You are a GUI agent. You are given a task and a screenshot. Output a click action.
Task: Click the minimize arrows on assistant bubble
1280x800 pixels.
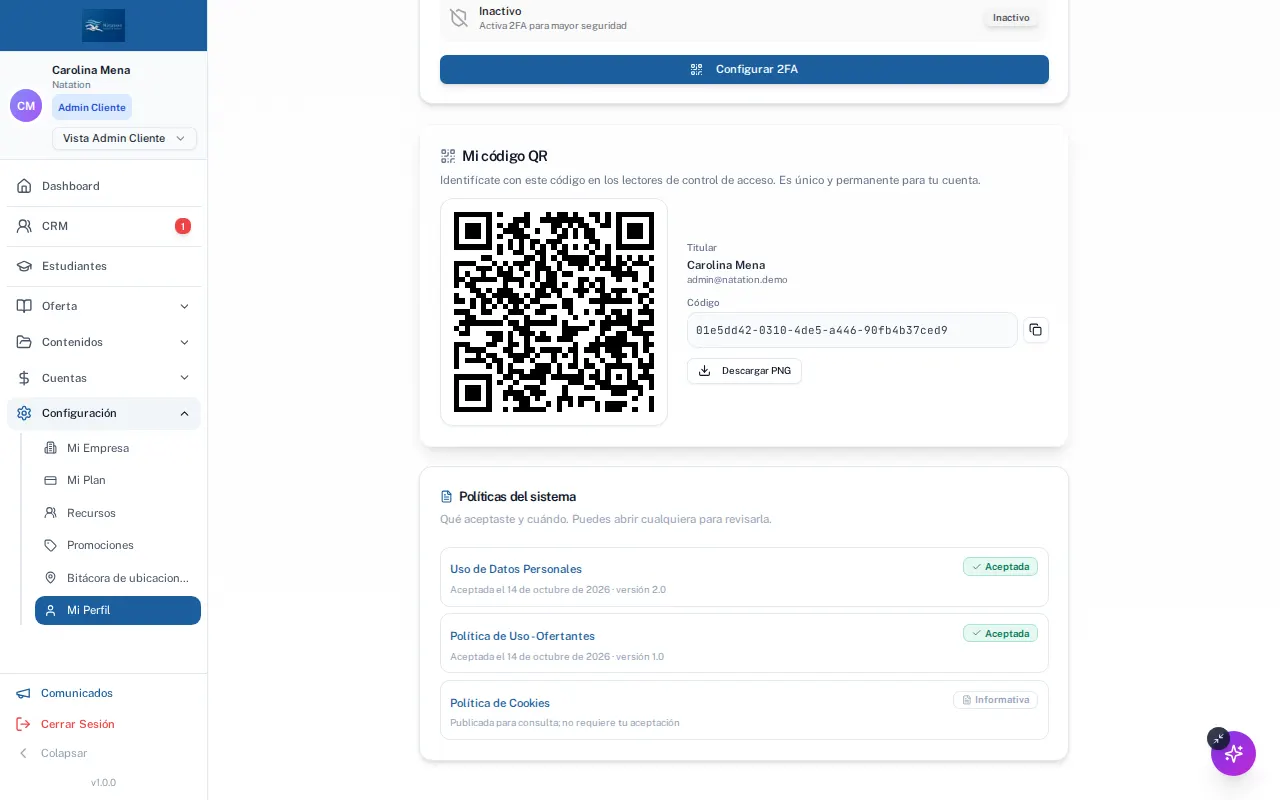pyautogui.click(x=1217, y=738)
